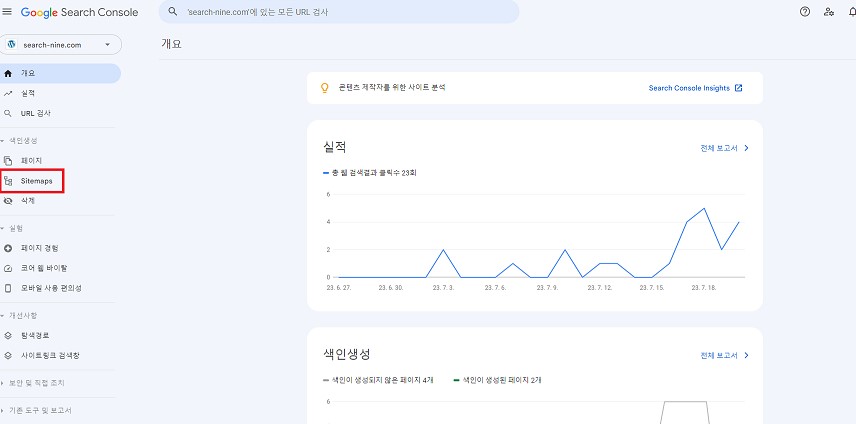This screenshot has width=856, height=424.
Task: Click the 23. 7. 18. date label on chart
Action: [x=704, y=288]
